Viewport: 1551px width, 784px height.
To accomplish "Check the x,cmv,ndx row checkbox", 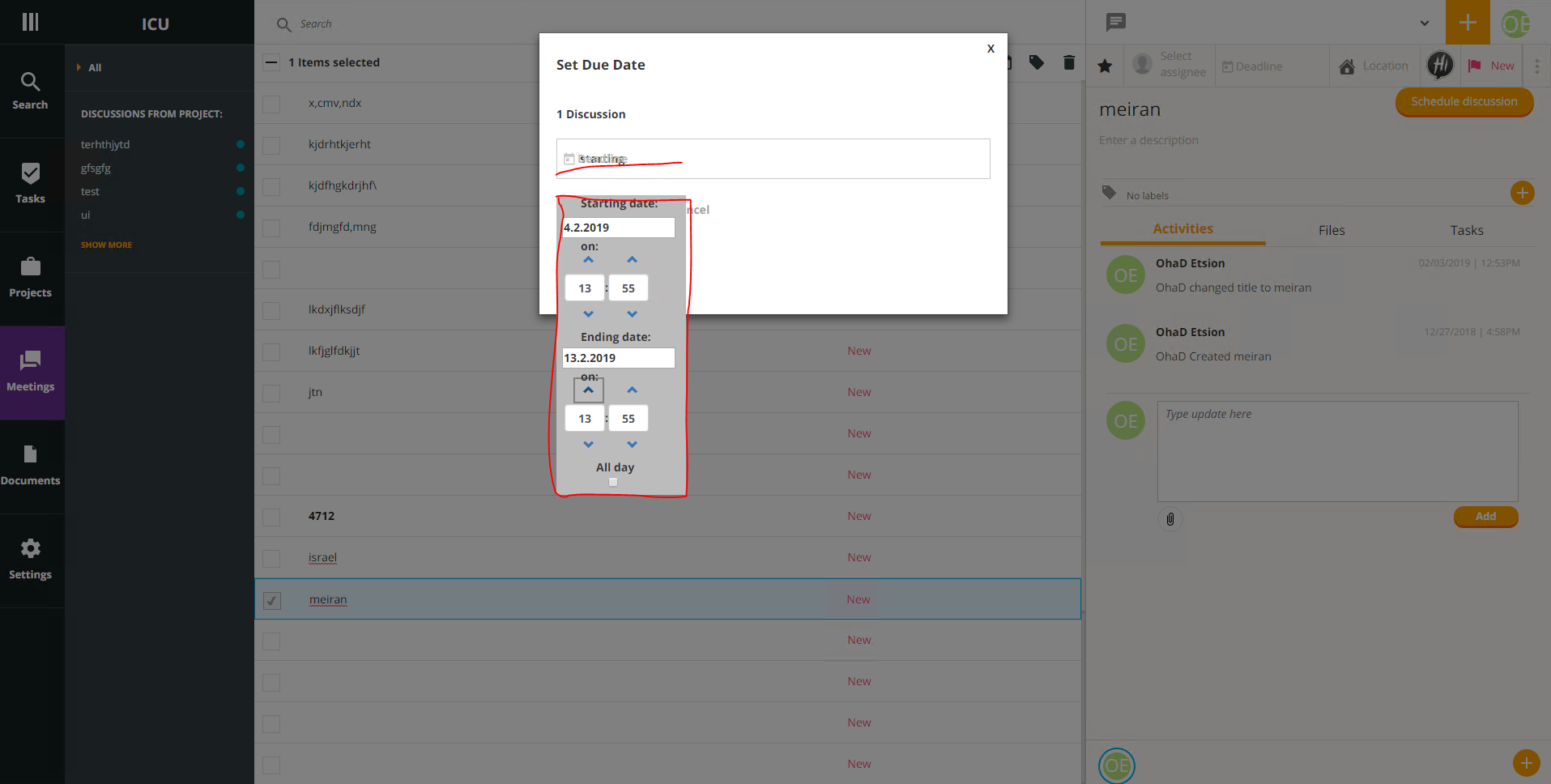I will [x=271, y=104].
